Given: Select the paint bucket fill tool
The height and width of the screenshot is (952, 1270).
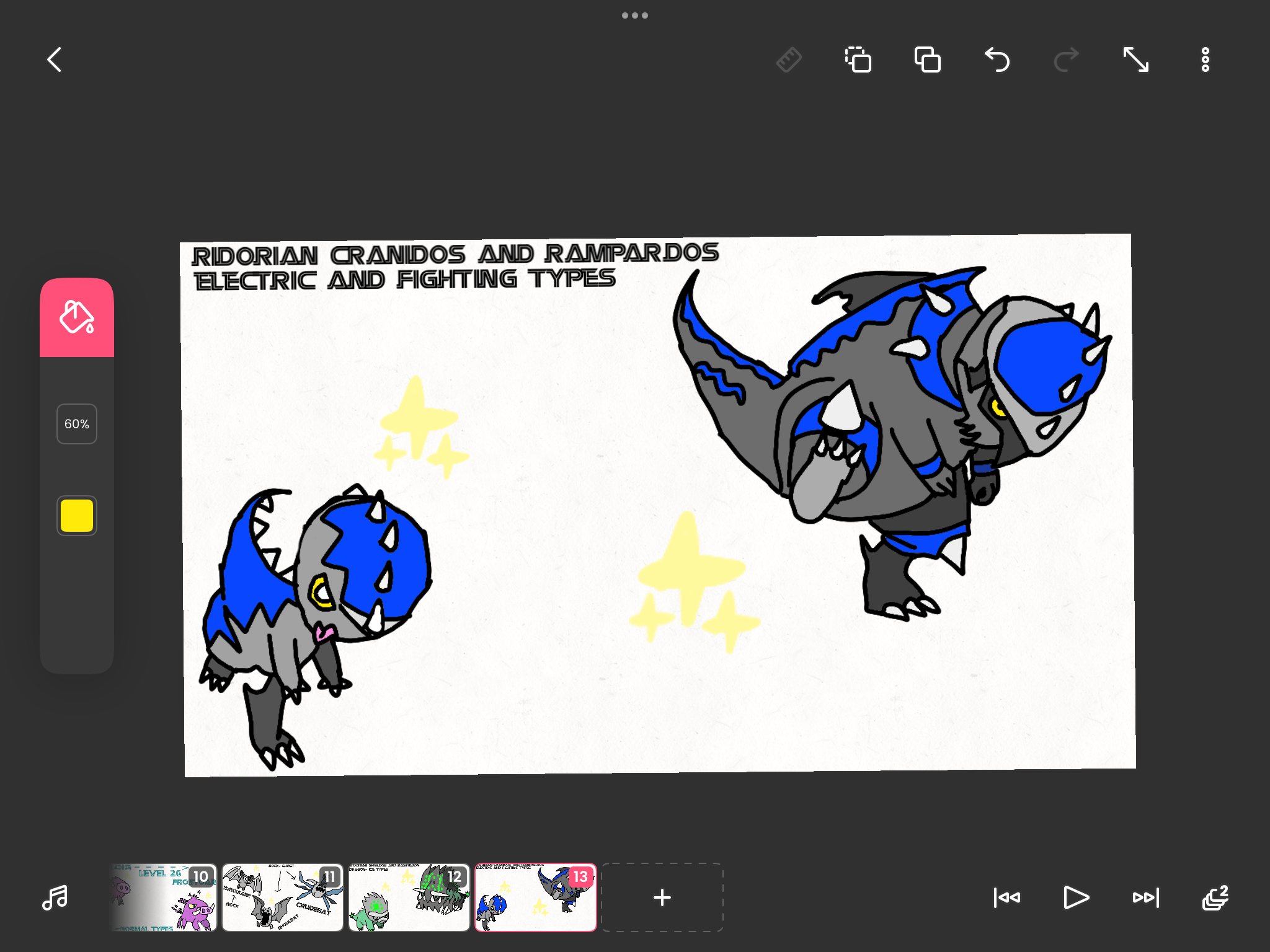Looking at the screenshot, I should point(77,317).
